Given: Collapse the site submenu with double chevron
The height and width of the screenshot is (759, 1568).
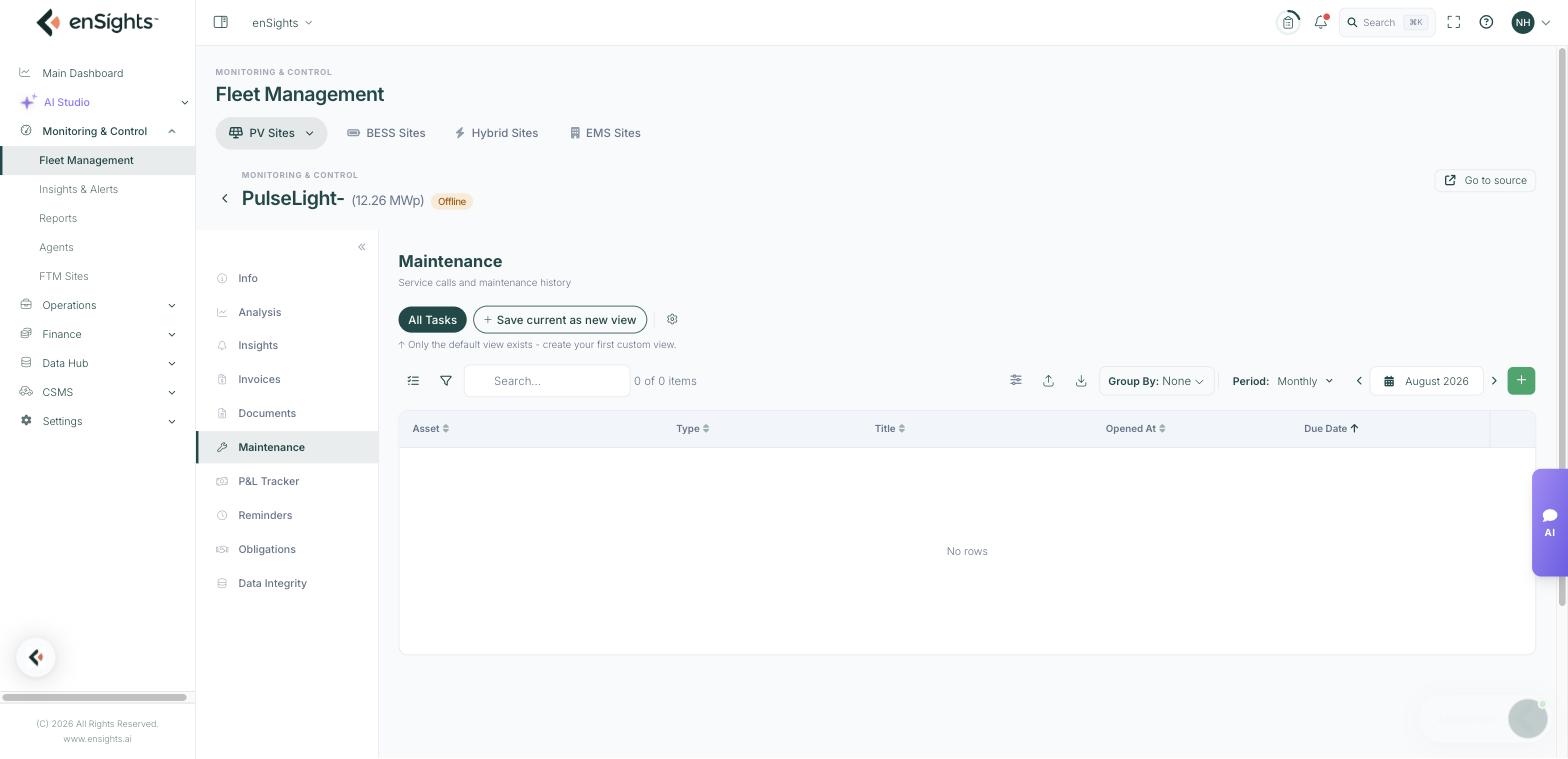Looking at the screenshot, I should [x=362, y=247].
